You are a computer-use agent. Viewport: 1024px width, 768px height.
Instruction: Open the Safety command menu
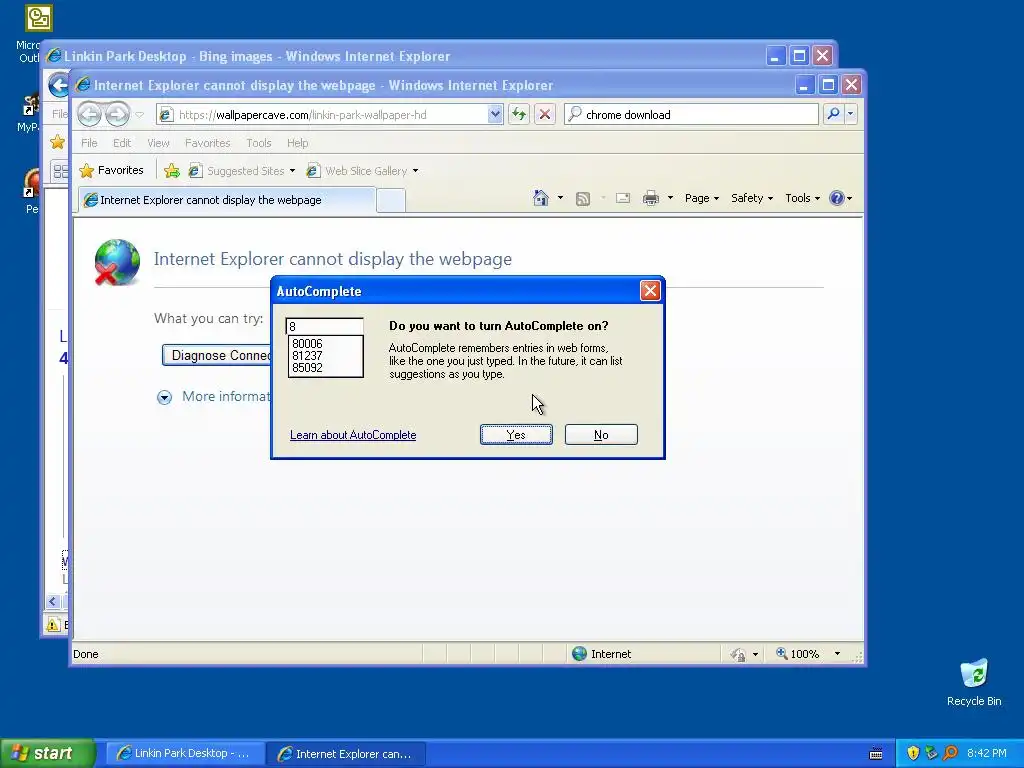pyautogui.click(x=752, y=198)
